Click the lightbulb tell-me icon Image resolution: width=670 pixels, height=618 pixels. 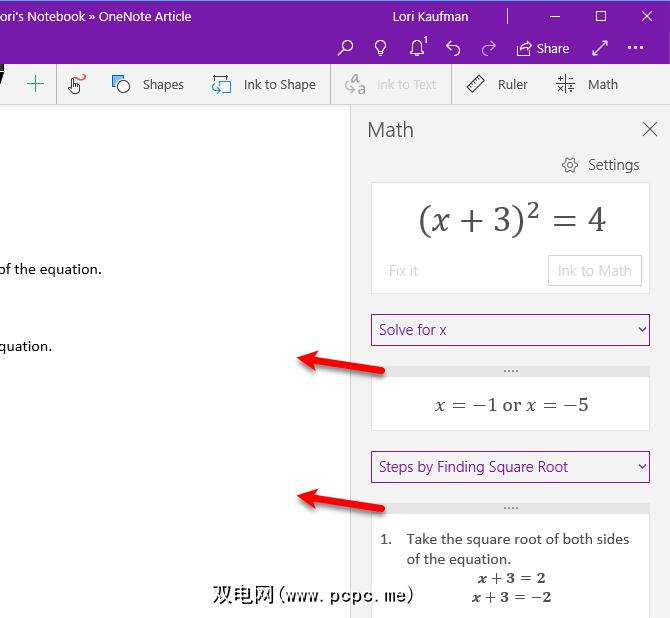(380, 48)
